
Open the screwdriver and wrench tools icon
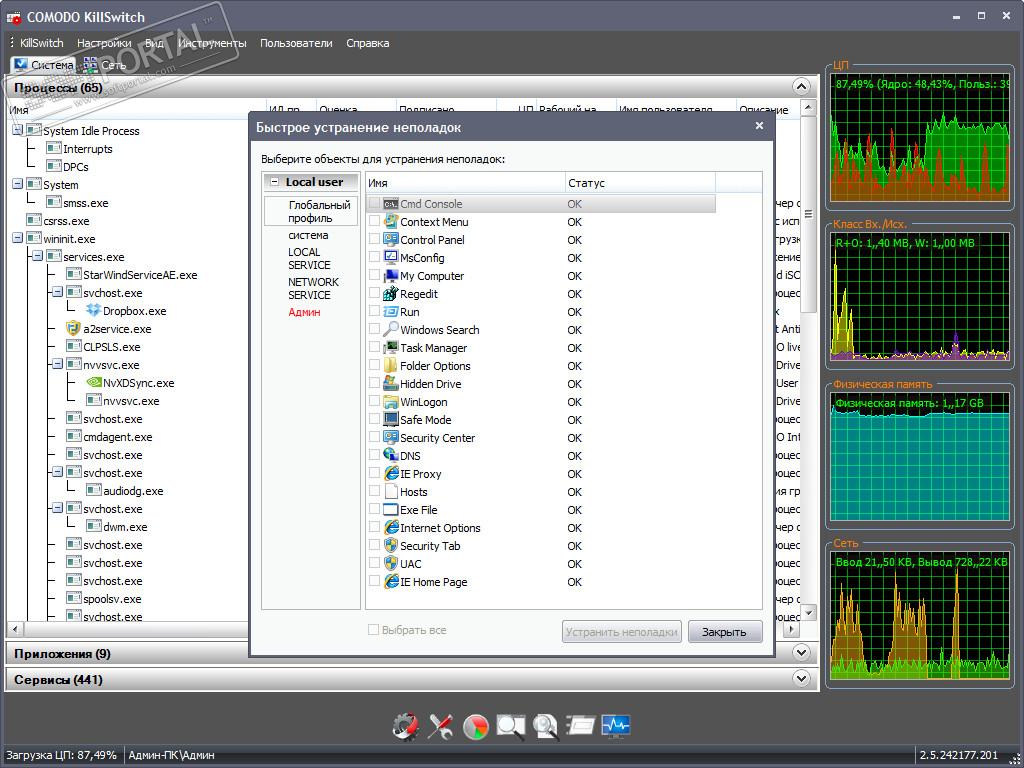point(440,727)
